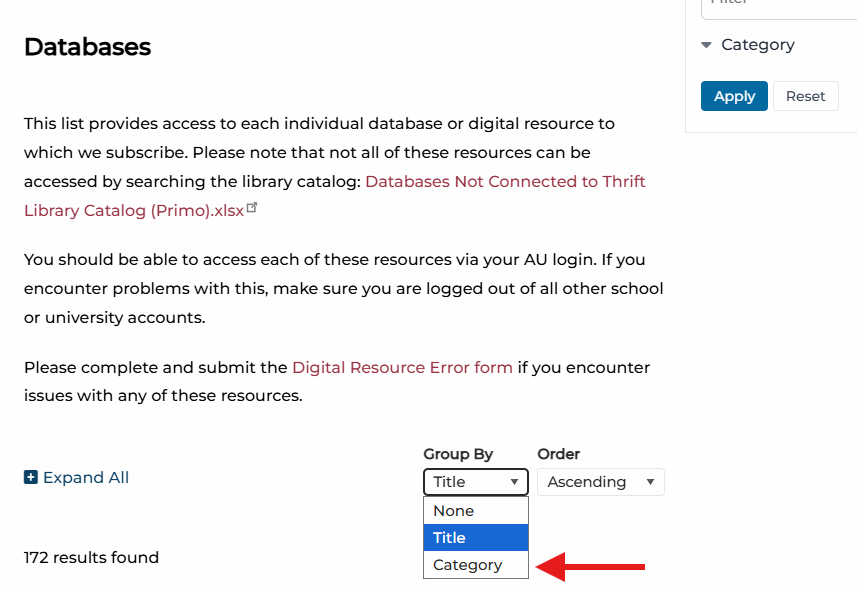The image size is (857, 592).
Task: Click the Databases page heading
Action: (87, 46)
